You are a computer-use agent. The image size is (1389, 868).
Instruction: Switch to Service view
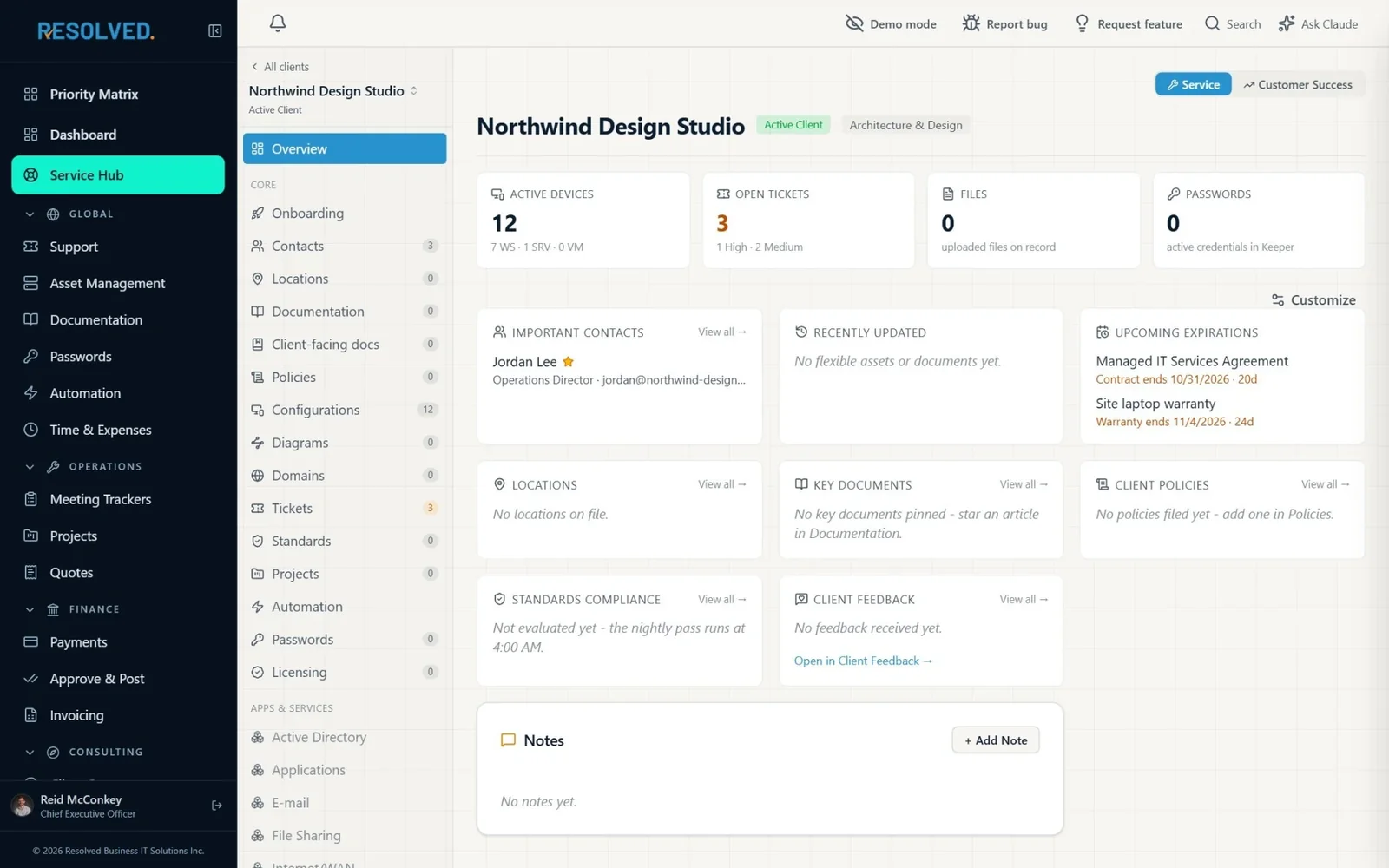coord(1194,84)
